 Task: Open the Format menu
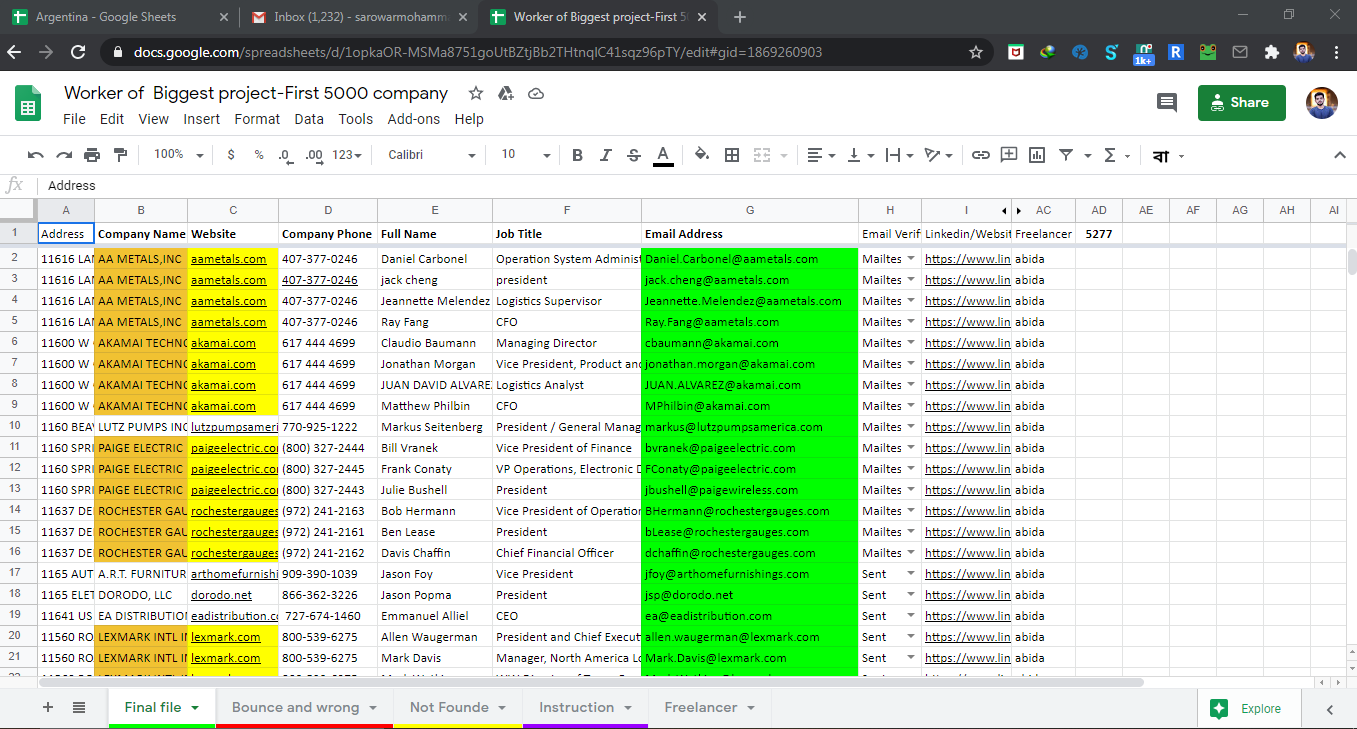(x=257, y=118)
